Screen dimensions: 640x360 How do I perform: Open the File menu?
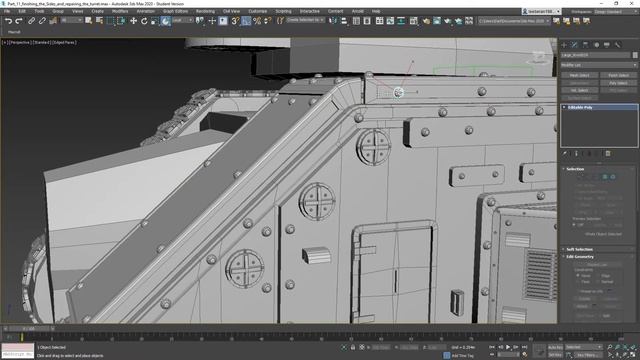pos(7,11)
